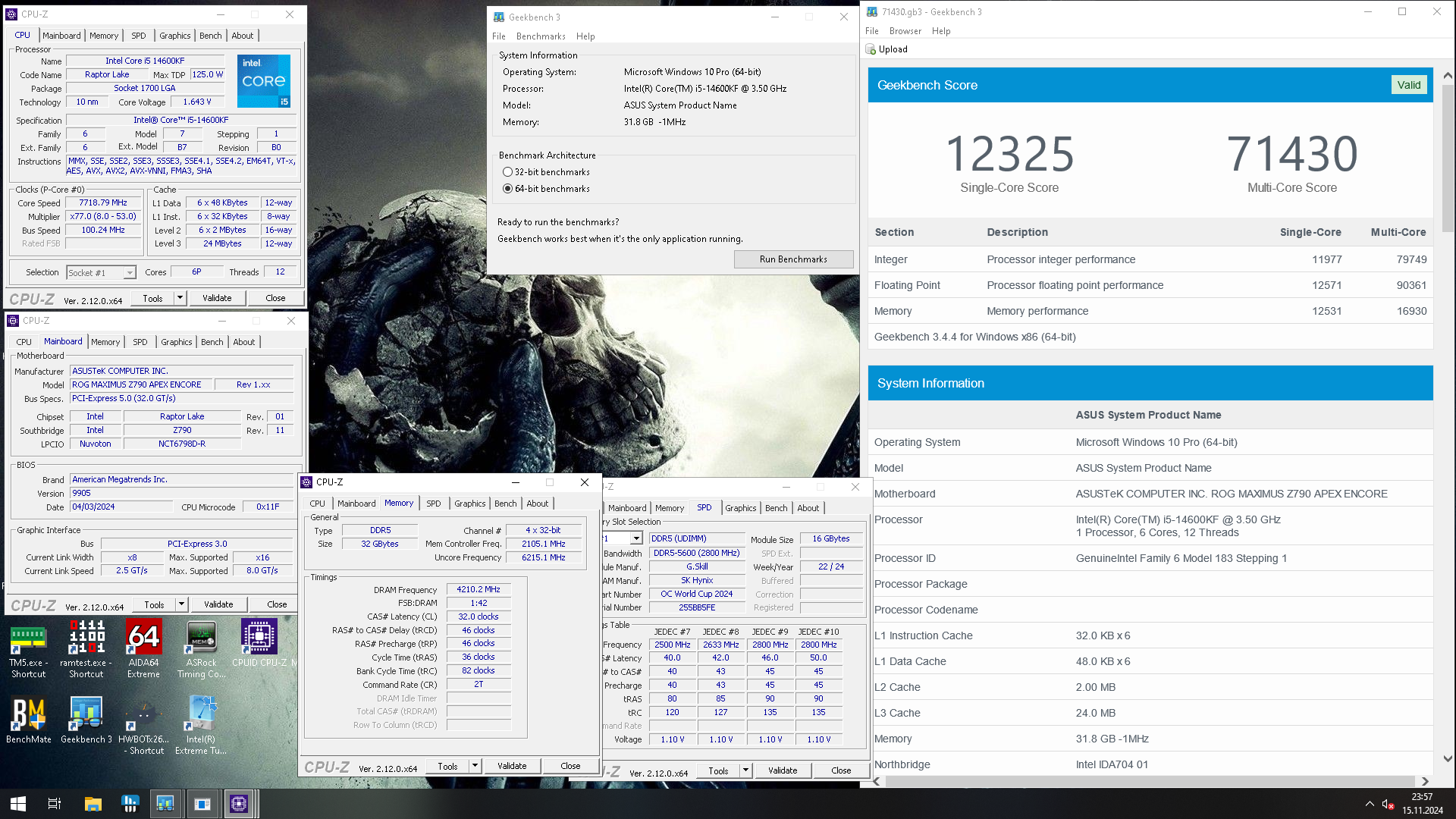Switch to Mainboard tab in top CPU-Z
Screen dimensions: 1456x819
point(61,36)
